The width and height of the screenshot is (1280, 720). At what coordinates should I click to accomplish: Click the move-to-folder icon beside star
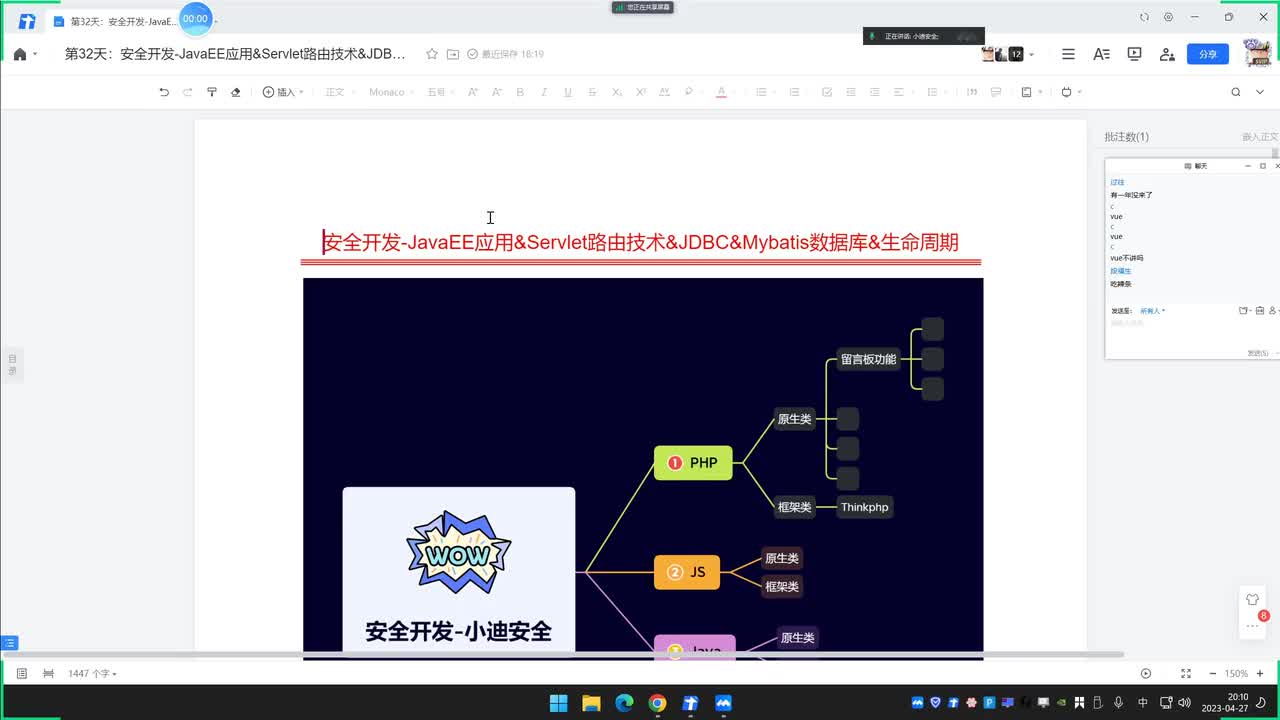click(x=453, y=54)
